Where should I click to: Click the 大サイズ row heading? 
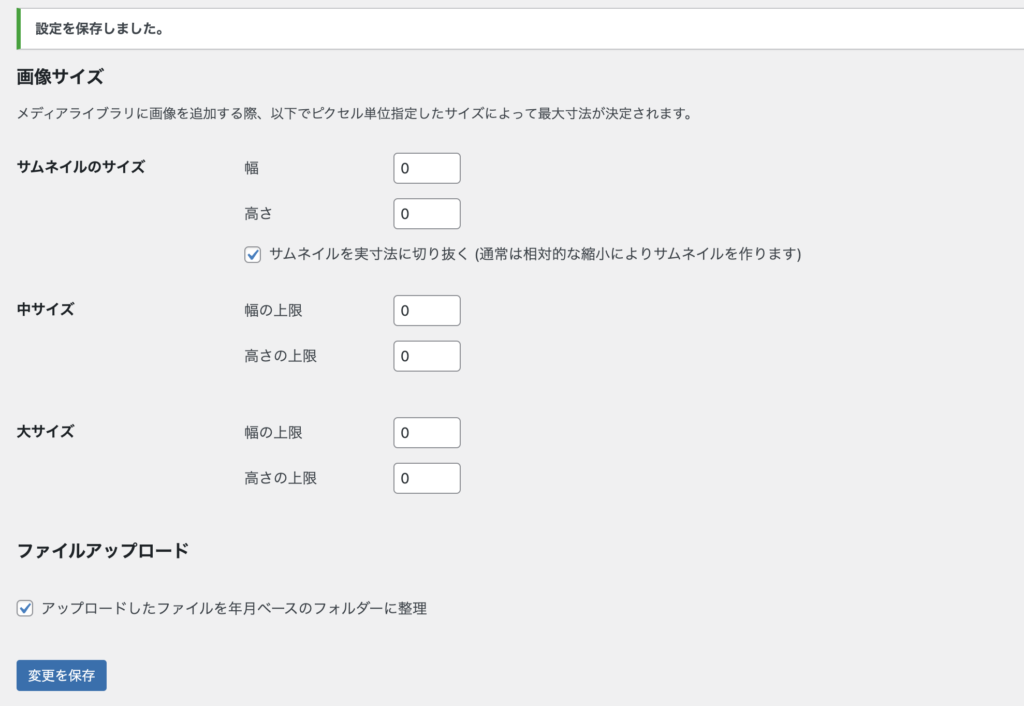[x=46, y=432]
